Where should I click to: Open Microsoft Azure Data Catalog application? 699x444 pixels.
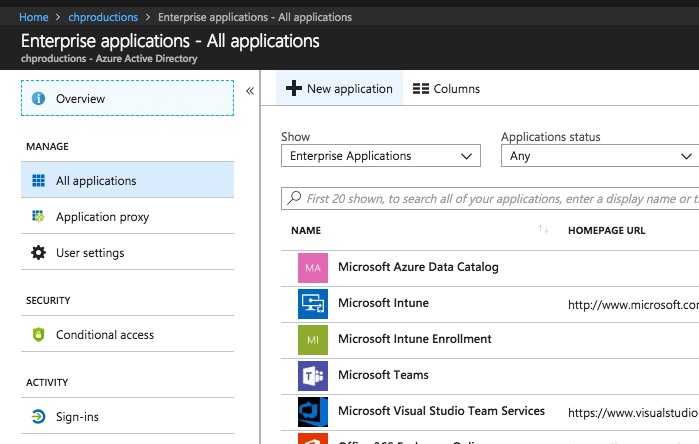click(x=418, y=267)
